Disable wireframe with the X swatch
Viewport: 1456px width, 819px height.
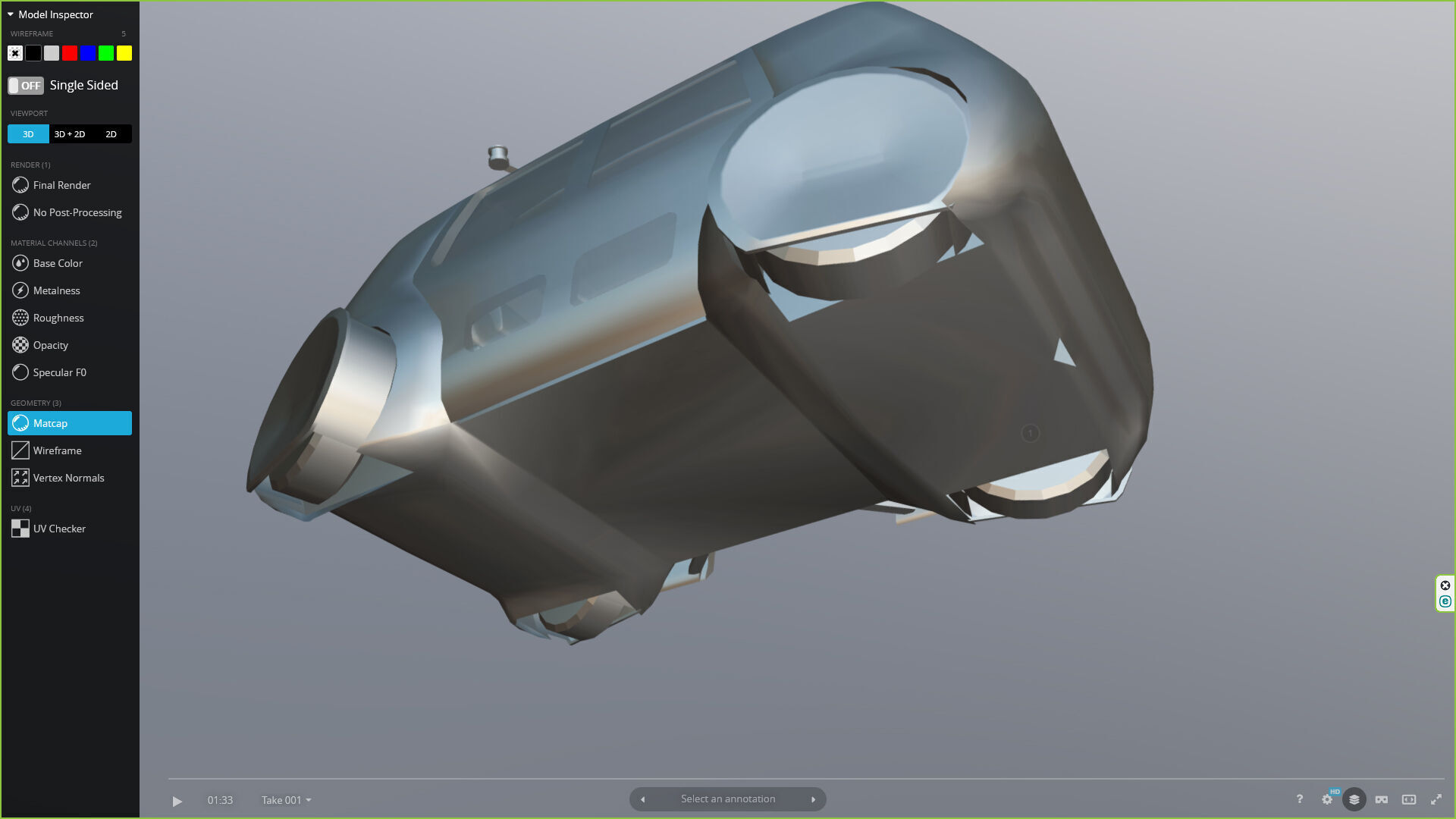[15, 53]
